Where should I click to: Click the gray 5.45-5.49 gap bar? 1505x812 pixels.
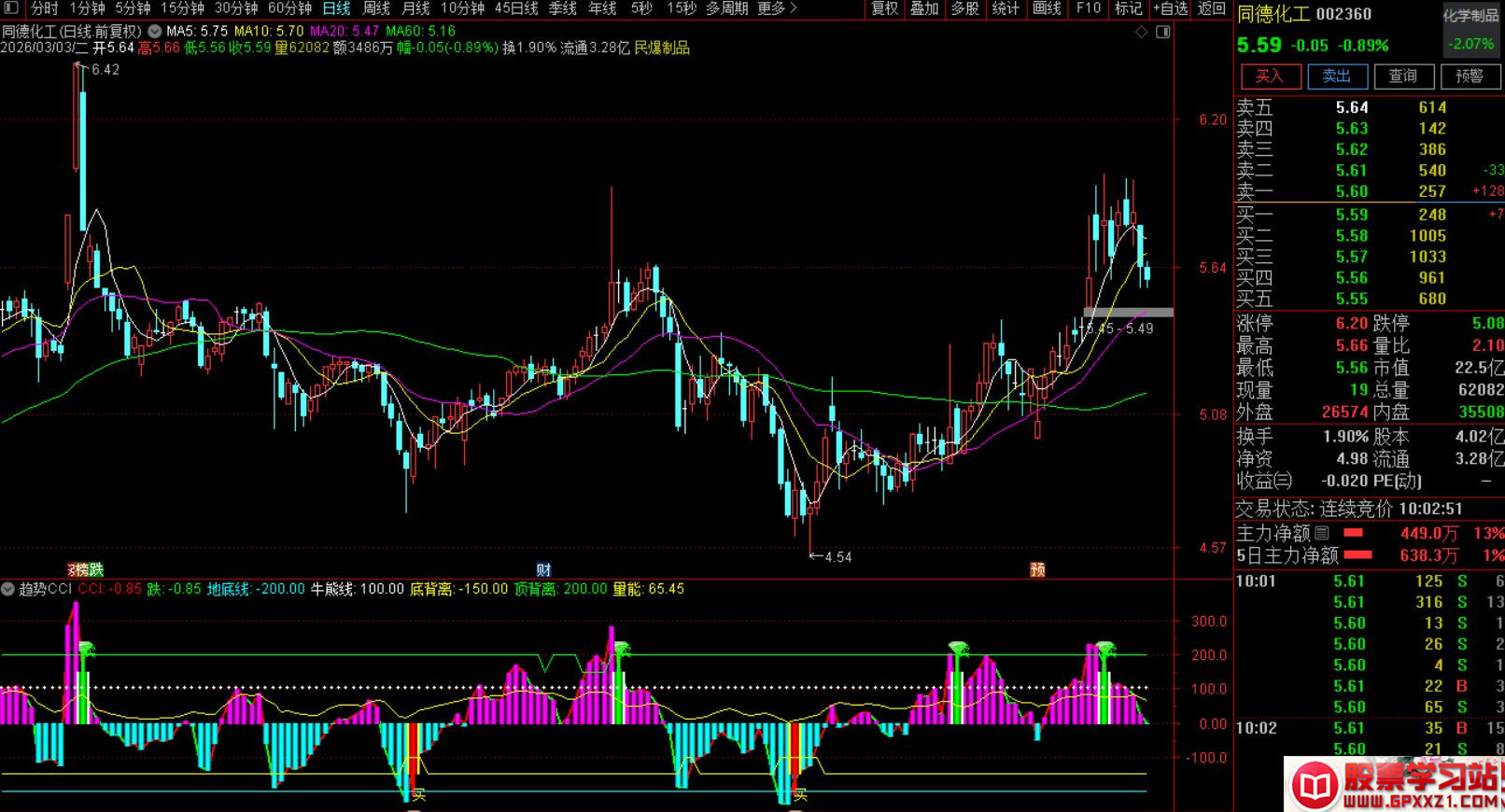[1128, 312]
